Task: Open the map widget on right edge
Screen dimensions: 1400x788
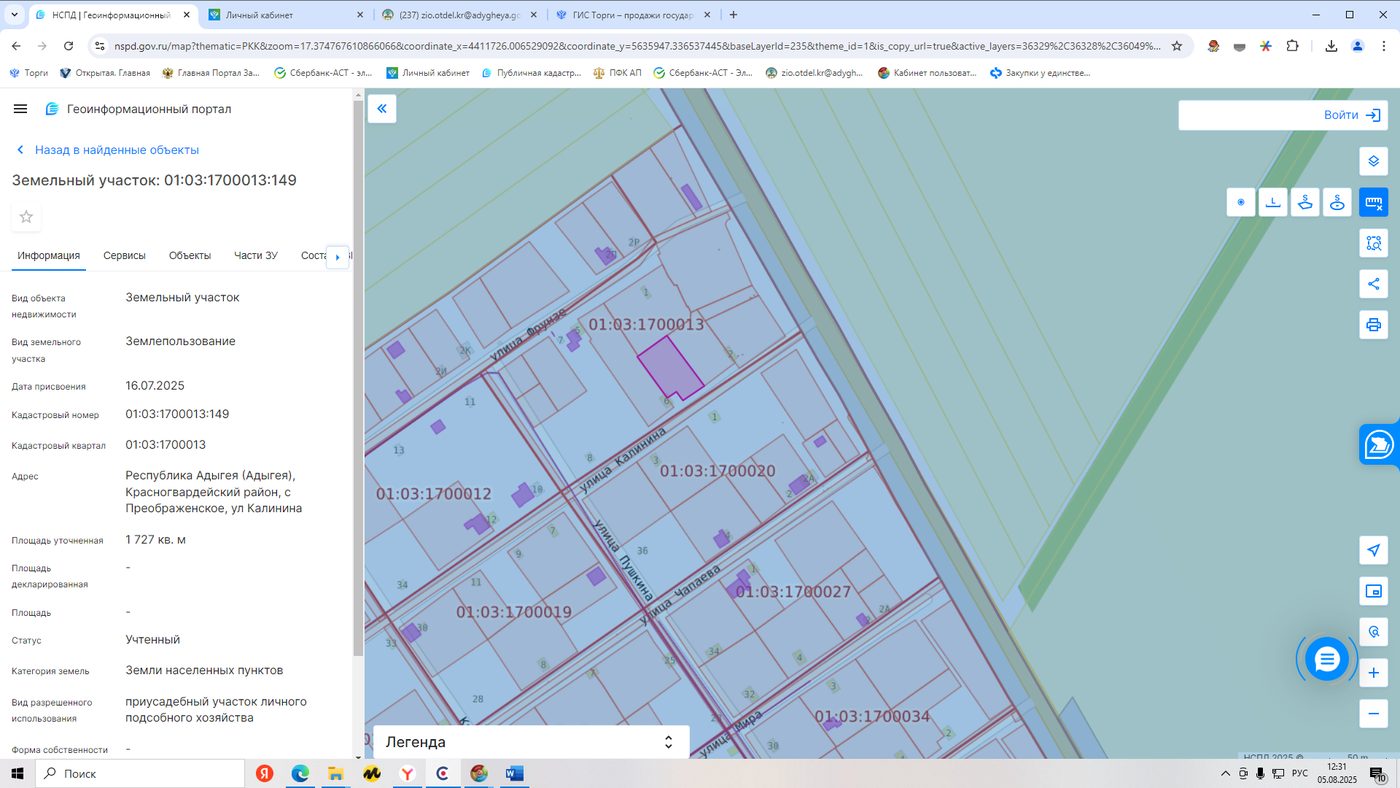Action: click(1380, 444)
